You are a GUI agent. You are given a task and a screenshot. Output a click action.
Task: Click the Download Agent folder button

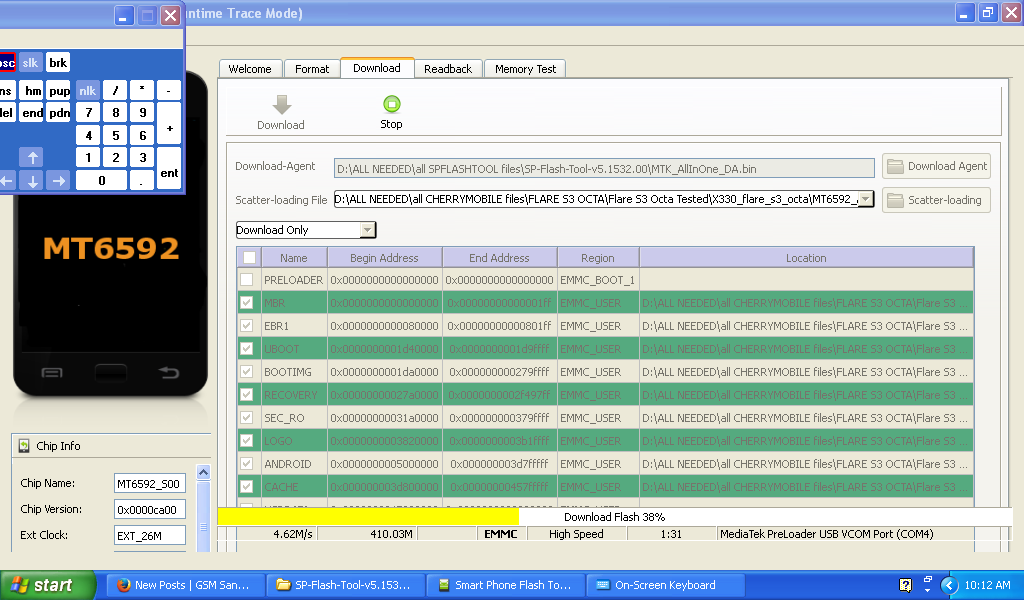[x=936, y=166]
